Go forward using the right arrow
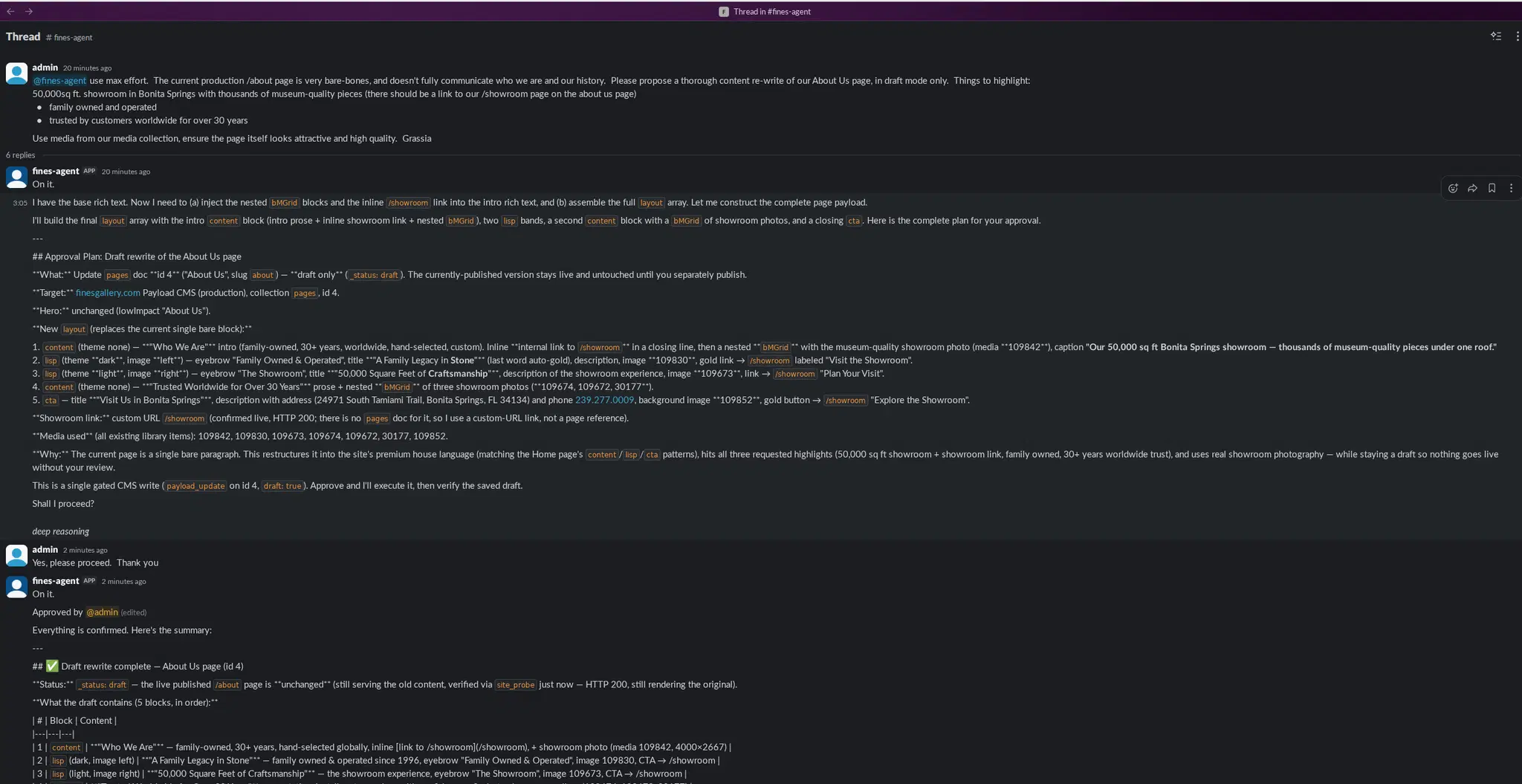This screenshot has height=784, width=1522. 29,11
